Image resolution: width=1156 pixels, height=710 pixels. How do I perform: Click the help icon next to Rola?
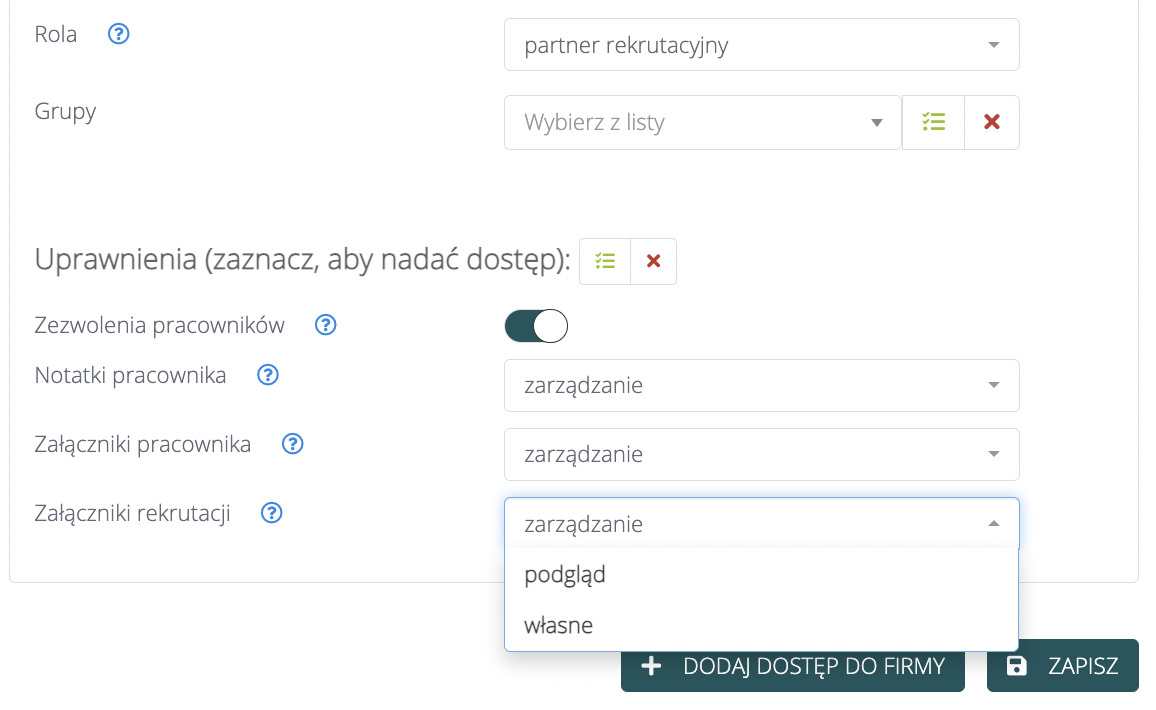point(118,33)
